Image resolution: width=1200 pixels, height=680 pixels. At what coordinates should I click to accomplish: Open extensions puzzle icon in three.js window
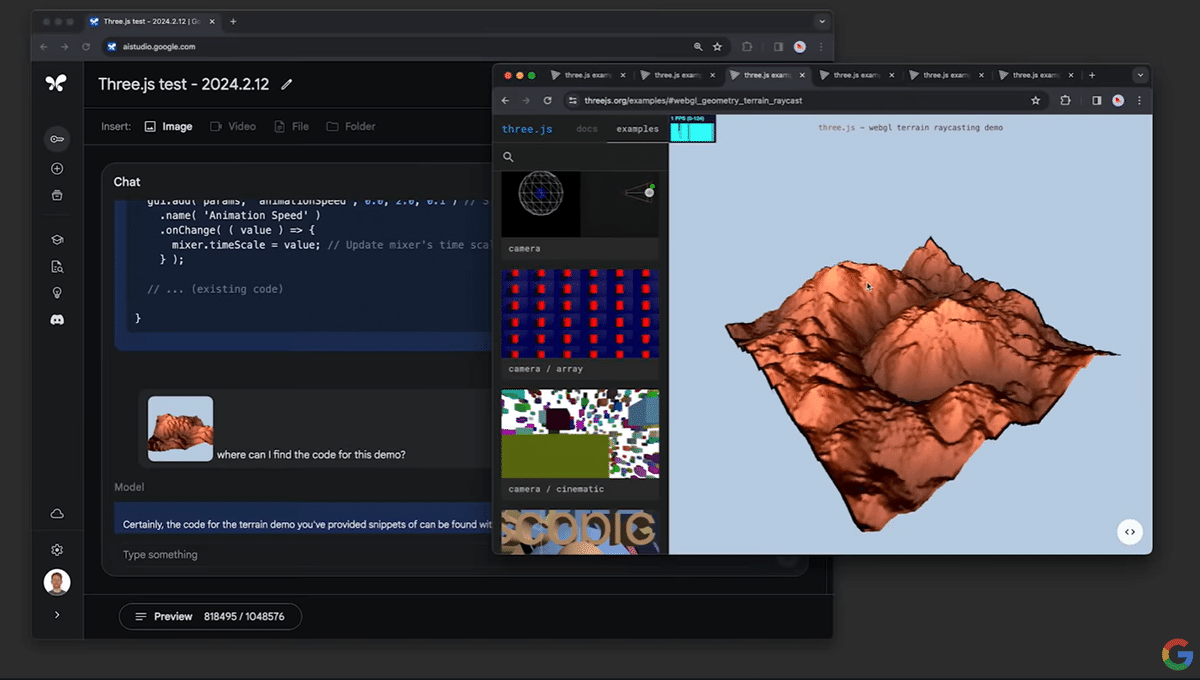[x=1065, y=100]
